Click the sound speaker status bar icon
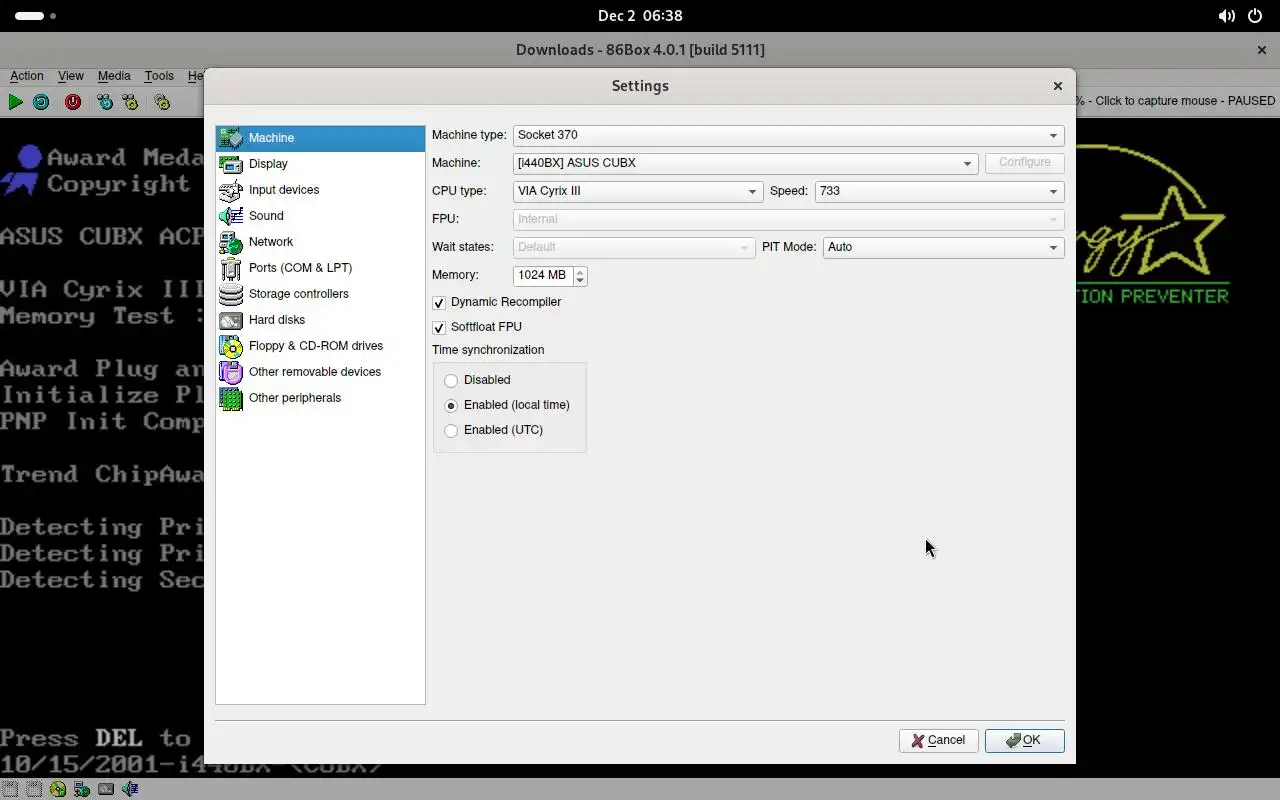 tap(130, 789)
